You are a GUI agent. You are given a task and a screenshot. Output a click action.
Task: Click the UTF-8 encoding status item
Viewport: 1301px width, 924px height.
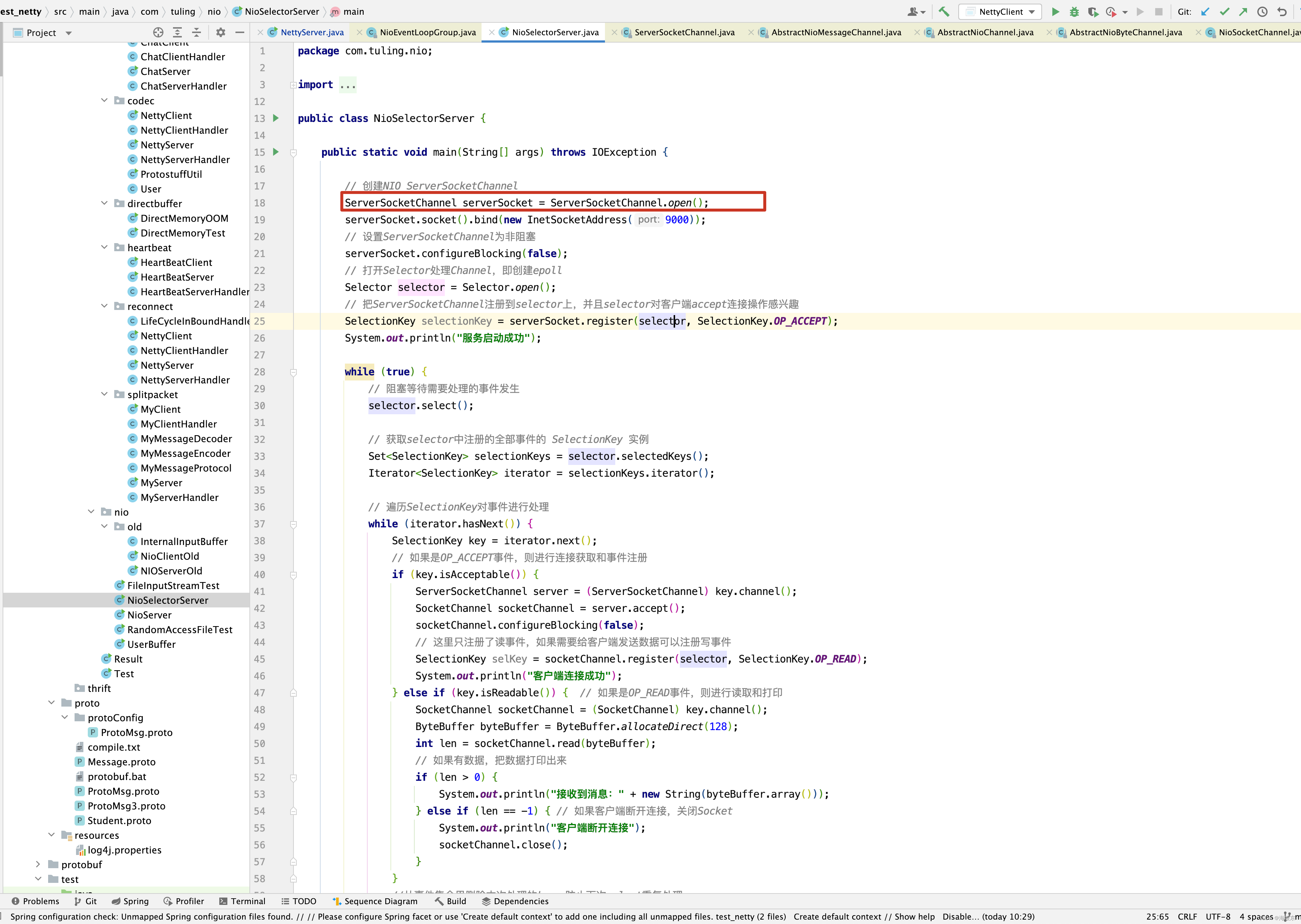coord(1218,917)
